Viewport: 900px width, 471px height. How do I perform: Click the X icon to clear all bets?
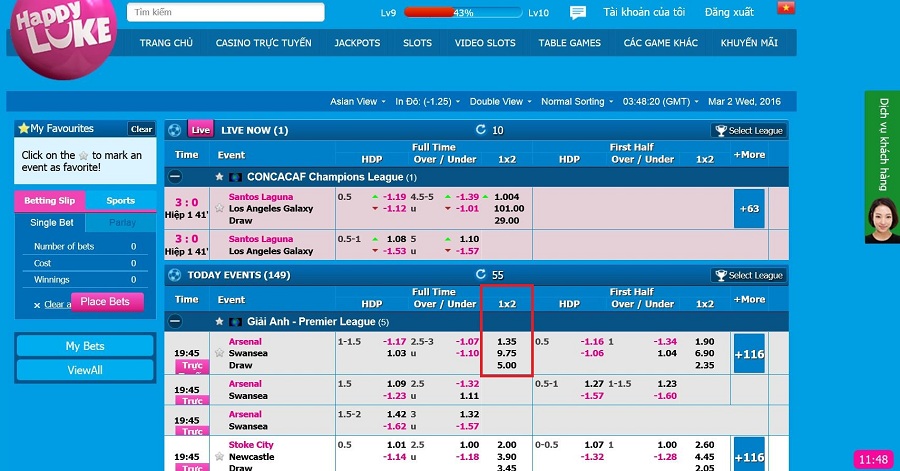[37, 304]
